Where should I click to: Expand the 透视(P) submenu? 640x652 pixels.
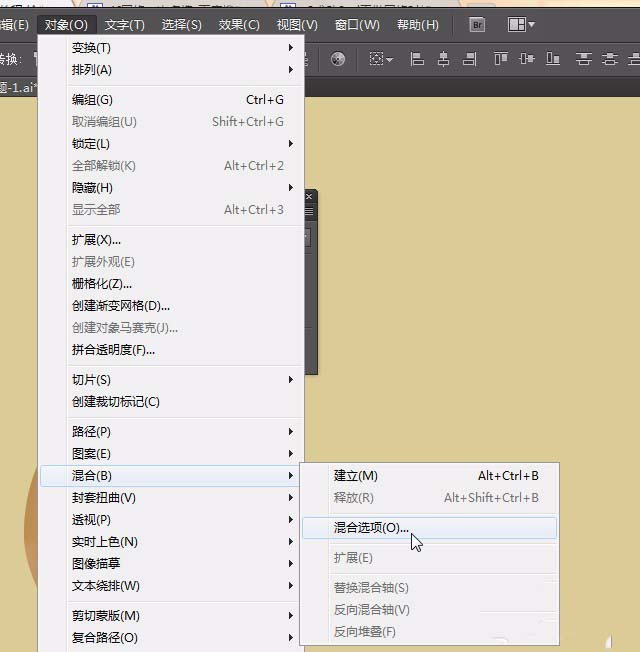coord(171,520)
